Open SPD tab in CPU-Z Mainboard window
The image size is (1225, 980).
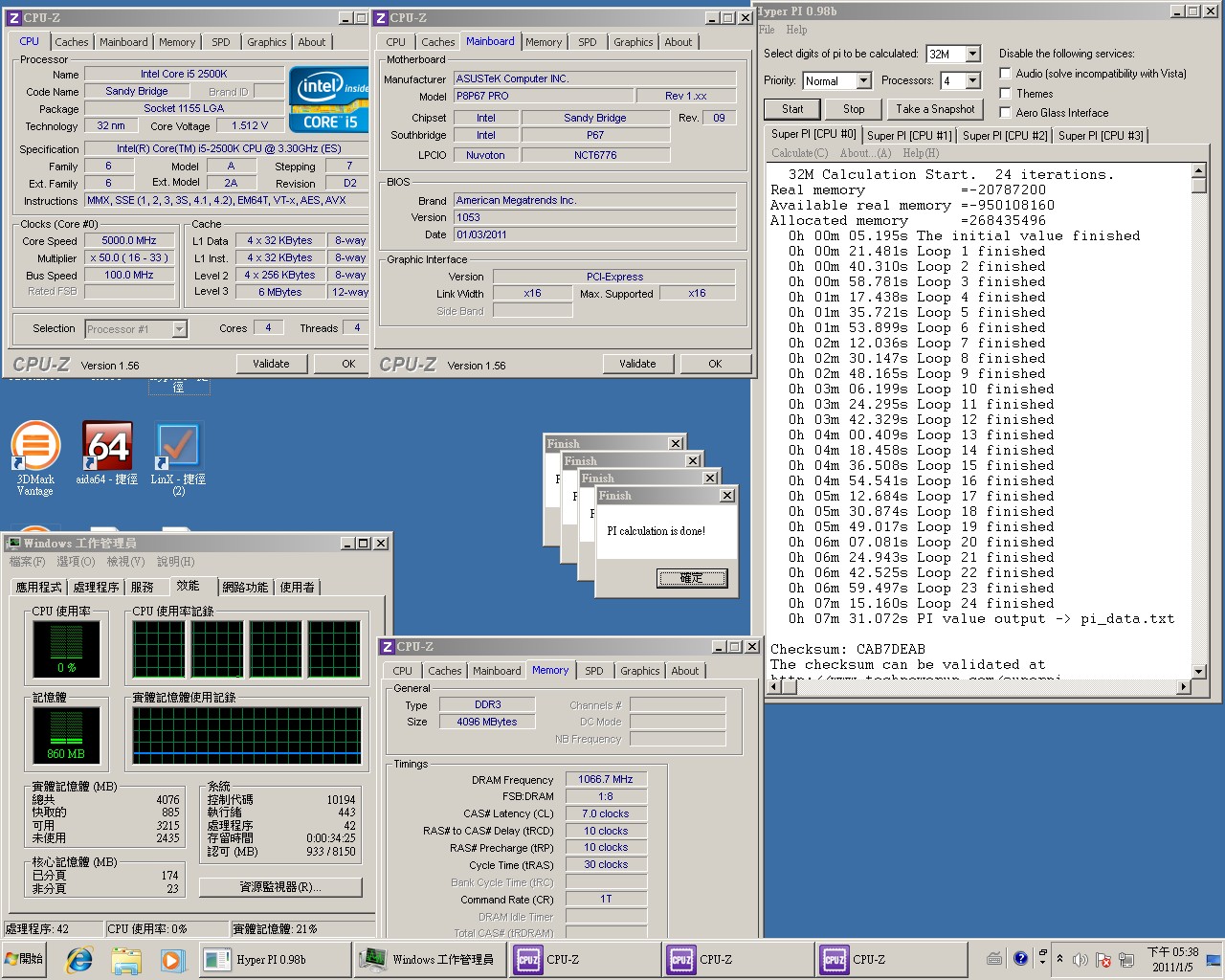pos(588,42)
